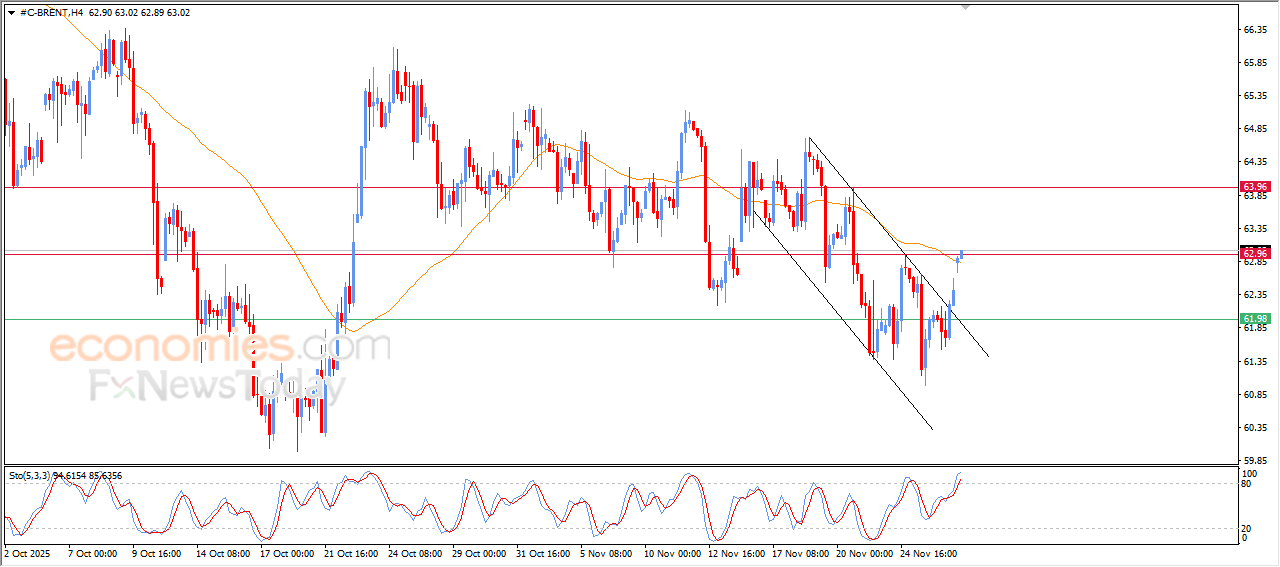The height and width of the screenshot is (567, 1280).
Task: Click the 65.35 price axis value
Action: (x=1255, y=96)
